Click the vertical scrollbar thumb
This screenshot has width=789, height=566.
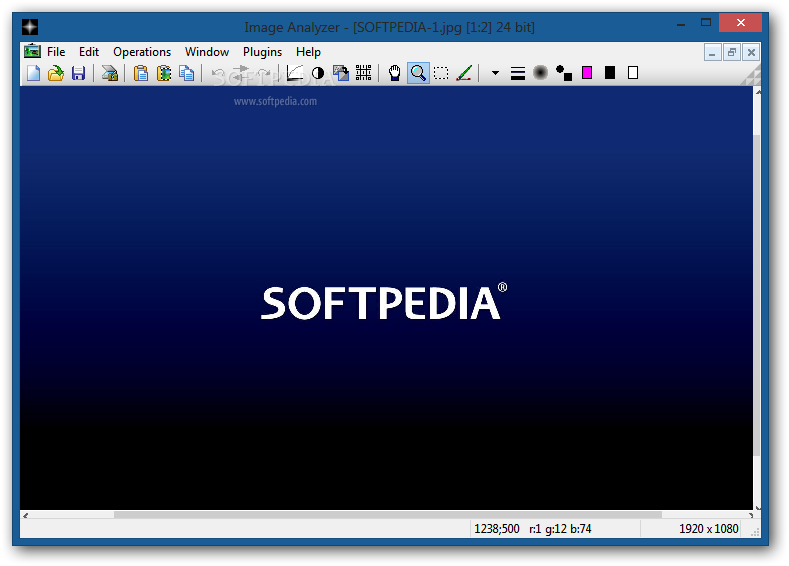(757, 295)
